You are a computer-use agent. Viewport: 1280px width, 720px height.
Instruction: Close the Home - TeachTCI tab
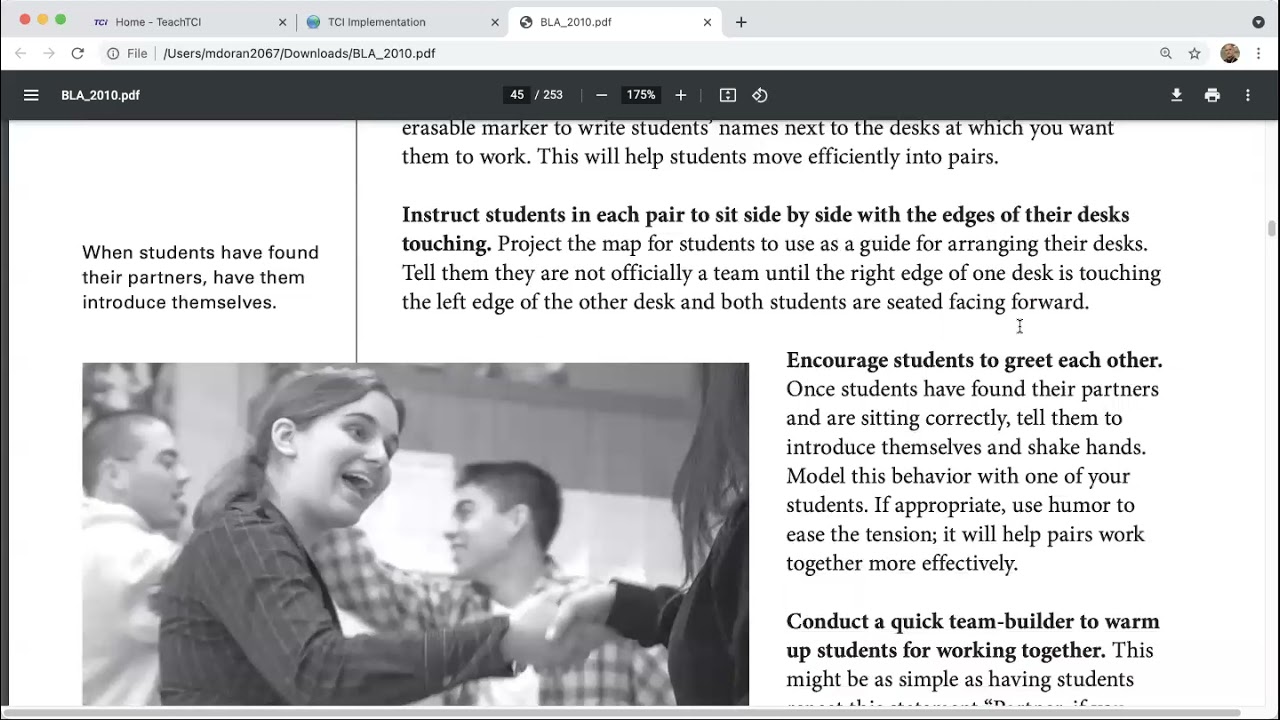282,22
